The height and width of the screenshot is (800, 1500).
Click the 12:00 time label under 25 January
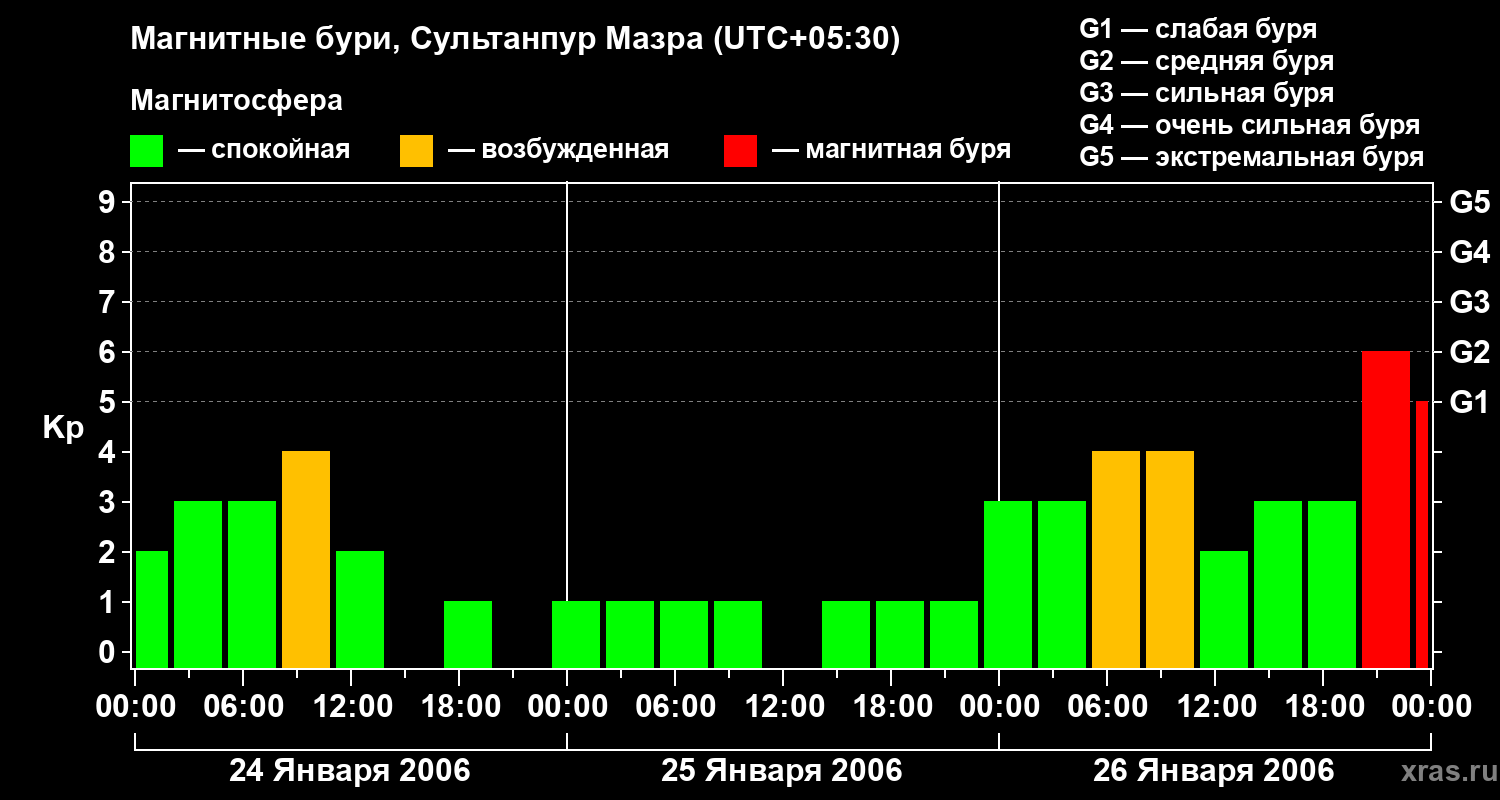tap(783, 707)
